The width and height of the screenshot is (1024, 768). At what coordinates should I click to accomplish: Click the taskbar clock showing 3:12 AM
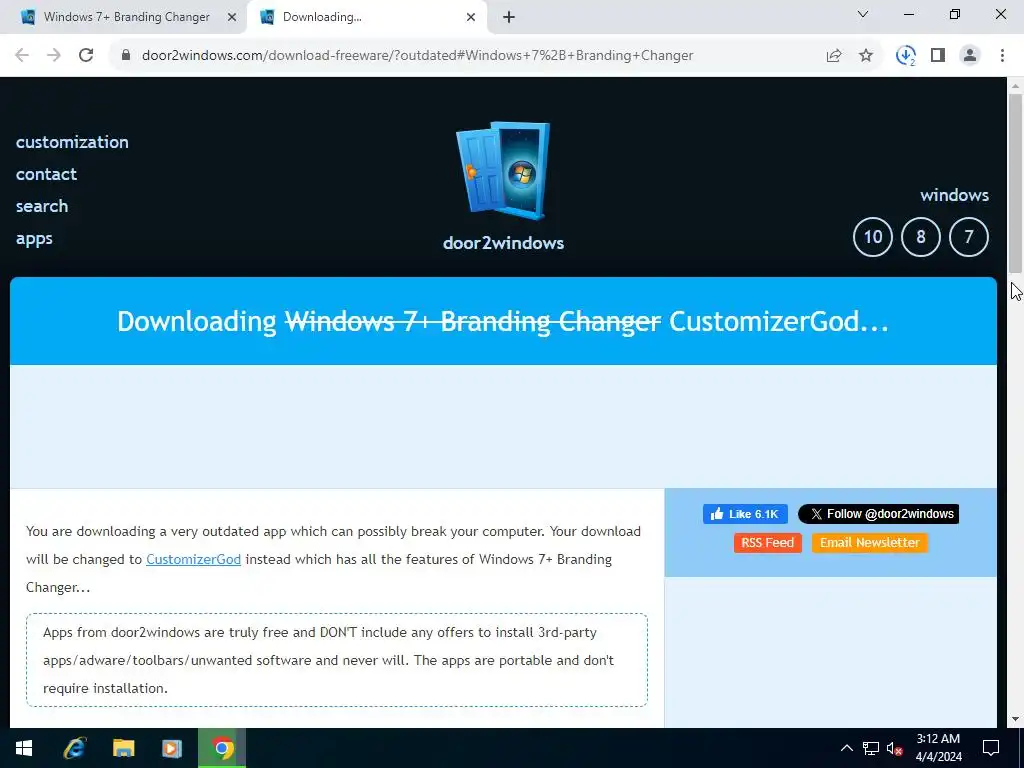938,748
